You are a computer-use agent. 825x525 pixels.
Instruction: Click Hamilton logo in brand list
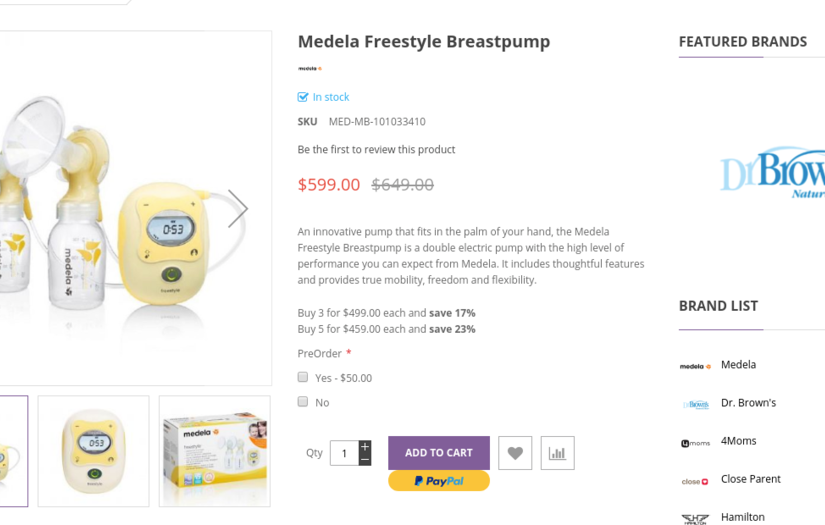tap(695, 518)
